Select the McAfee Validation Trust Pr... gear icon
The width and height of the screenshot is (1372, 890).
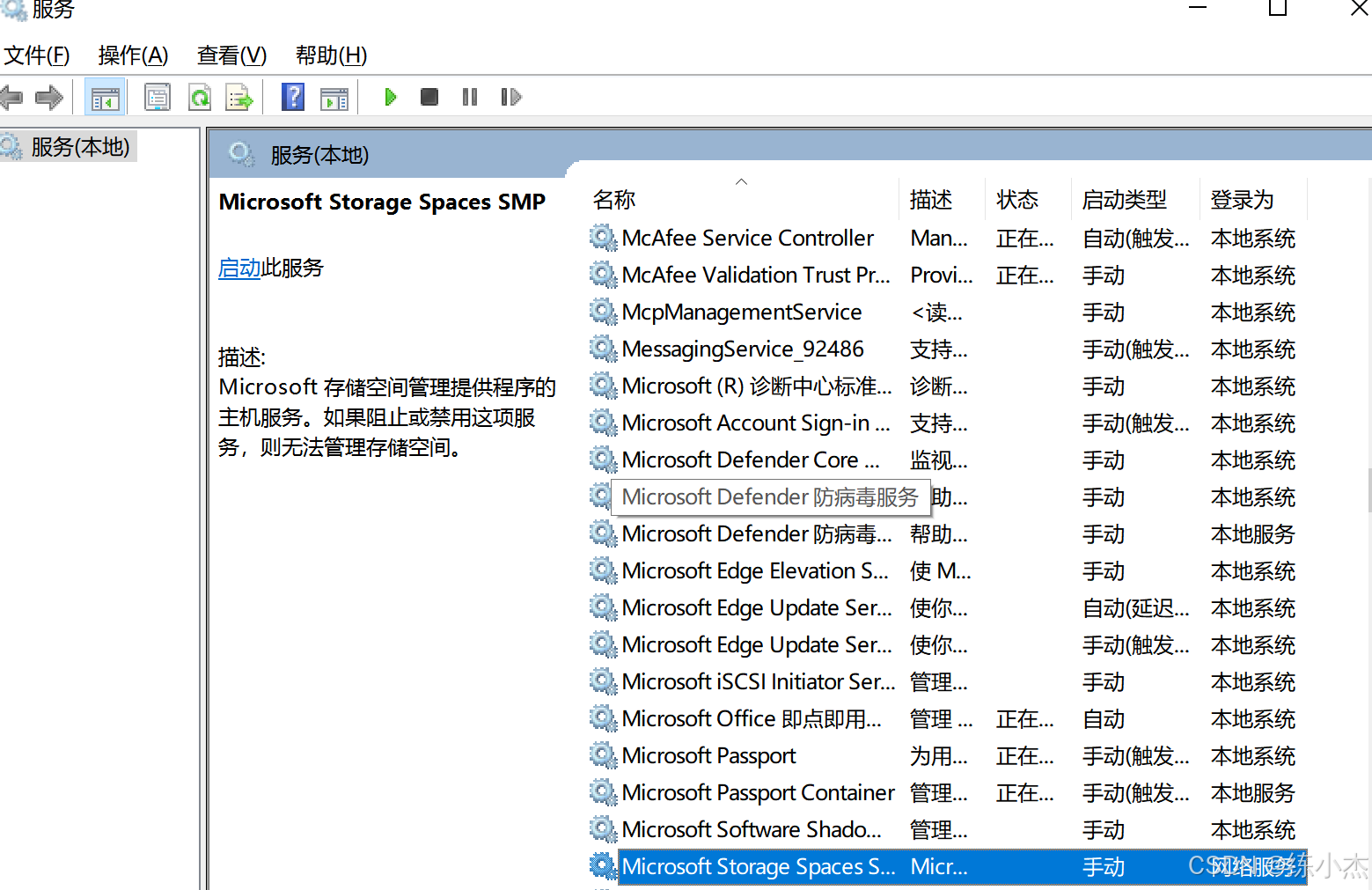tap(603, 275)
